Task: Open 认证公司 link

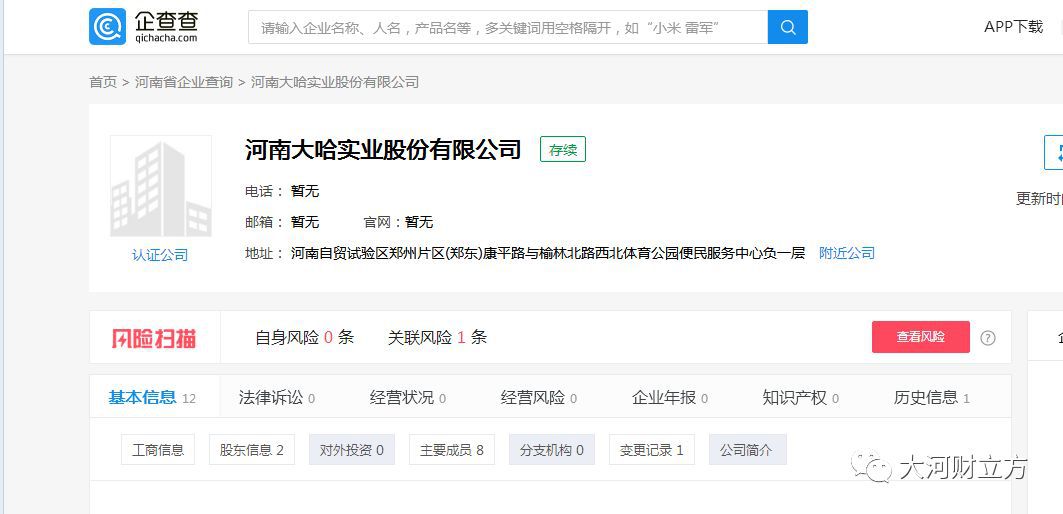Action: (x=160, y=256)
